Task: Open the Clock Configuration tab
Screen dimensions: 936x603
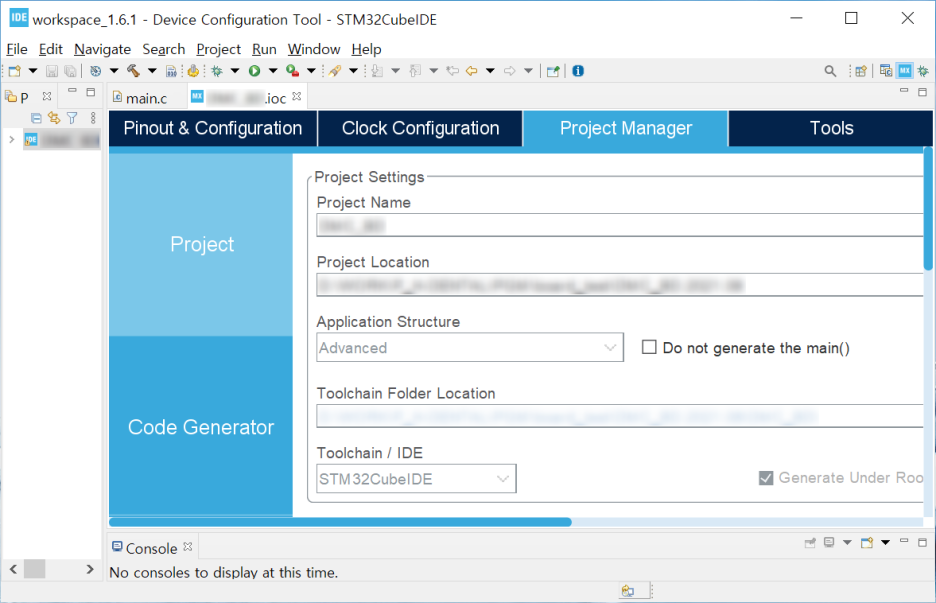Action: (420, 128)
